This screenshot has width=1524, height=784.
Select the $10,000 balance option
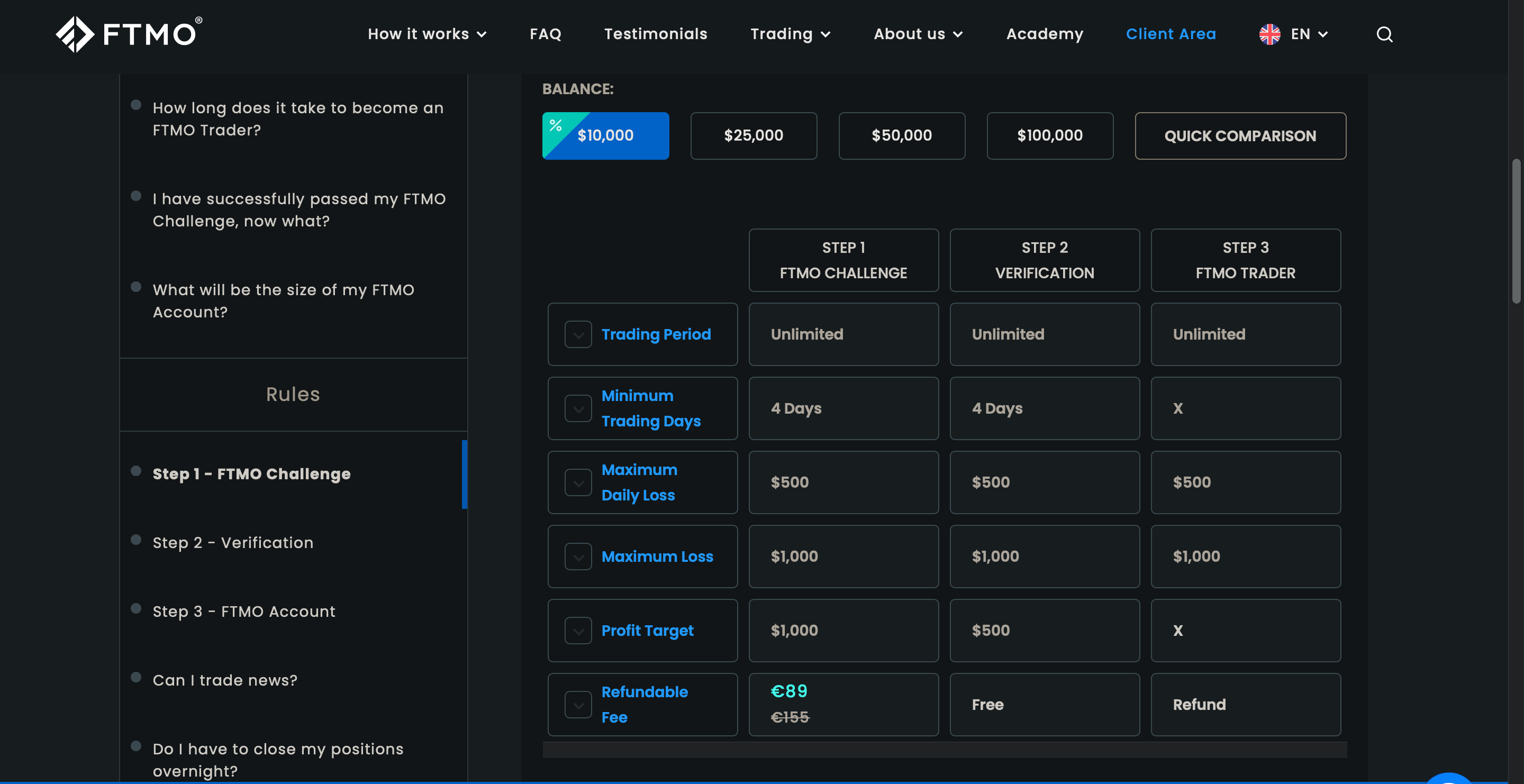coord(605,135)
